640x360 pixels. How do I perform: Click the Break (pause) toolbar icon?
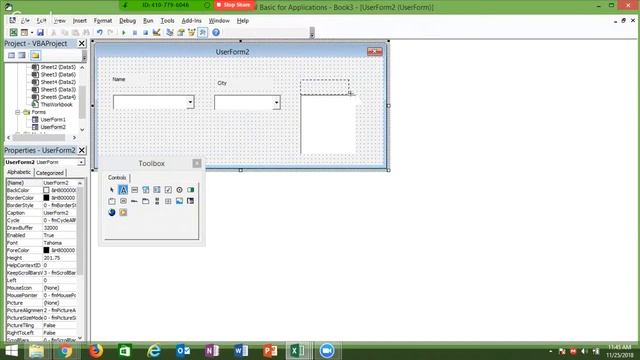134,32
